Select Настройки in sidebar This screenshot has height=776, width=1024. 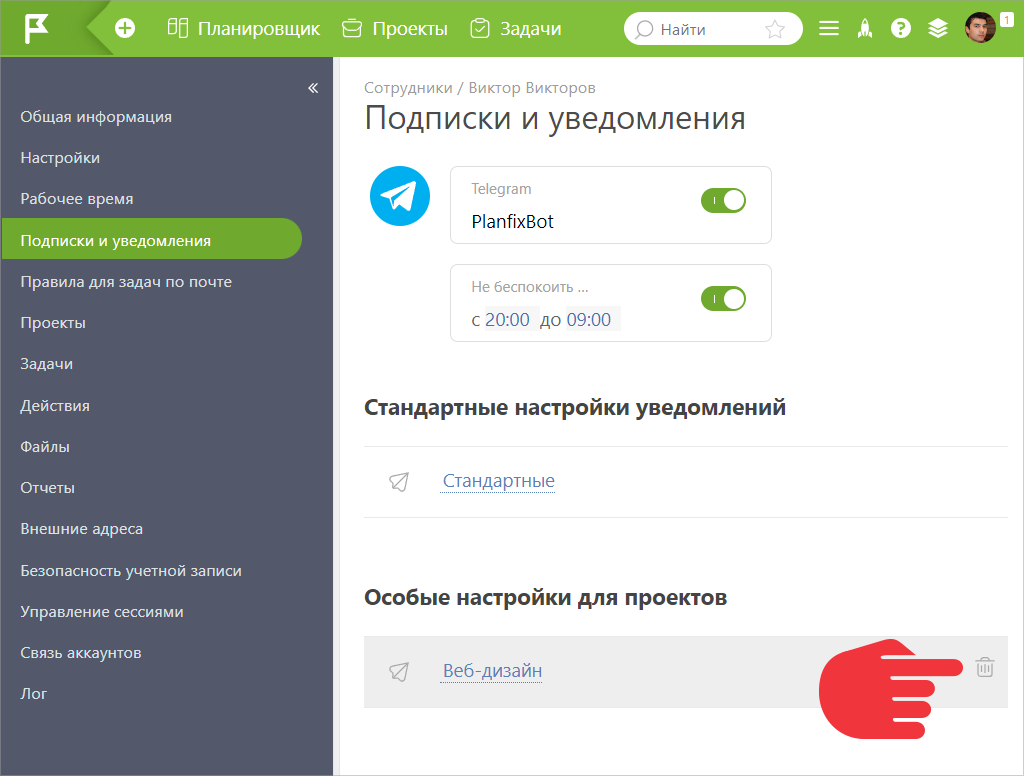click(x=60, y=158)
